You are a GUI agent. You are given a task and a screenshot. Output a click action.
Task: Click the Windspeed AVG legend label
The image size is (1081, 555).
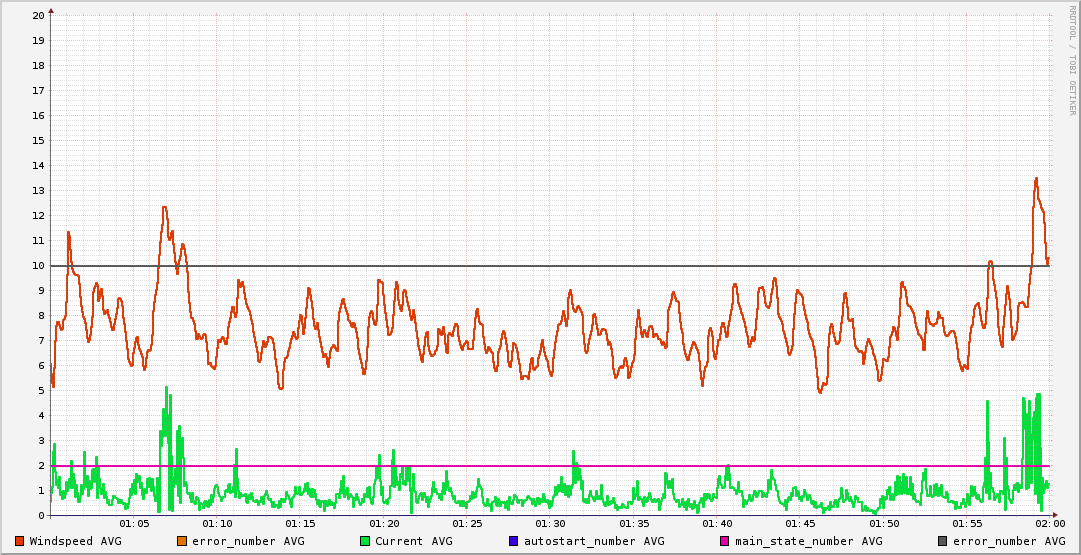75,541
